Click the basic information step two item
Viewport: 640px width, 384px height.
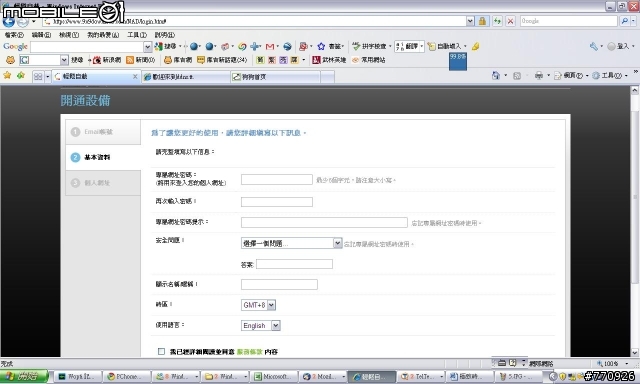103,157
